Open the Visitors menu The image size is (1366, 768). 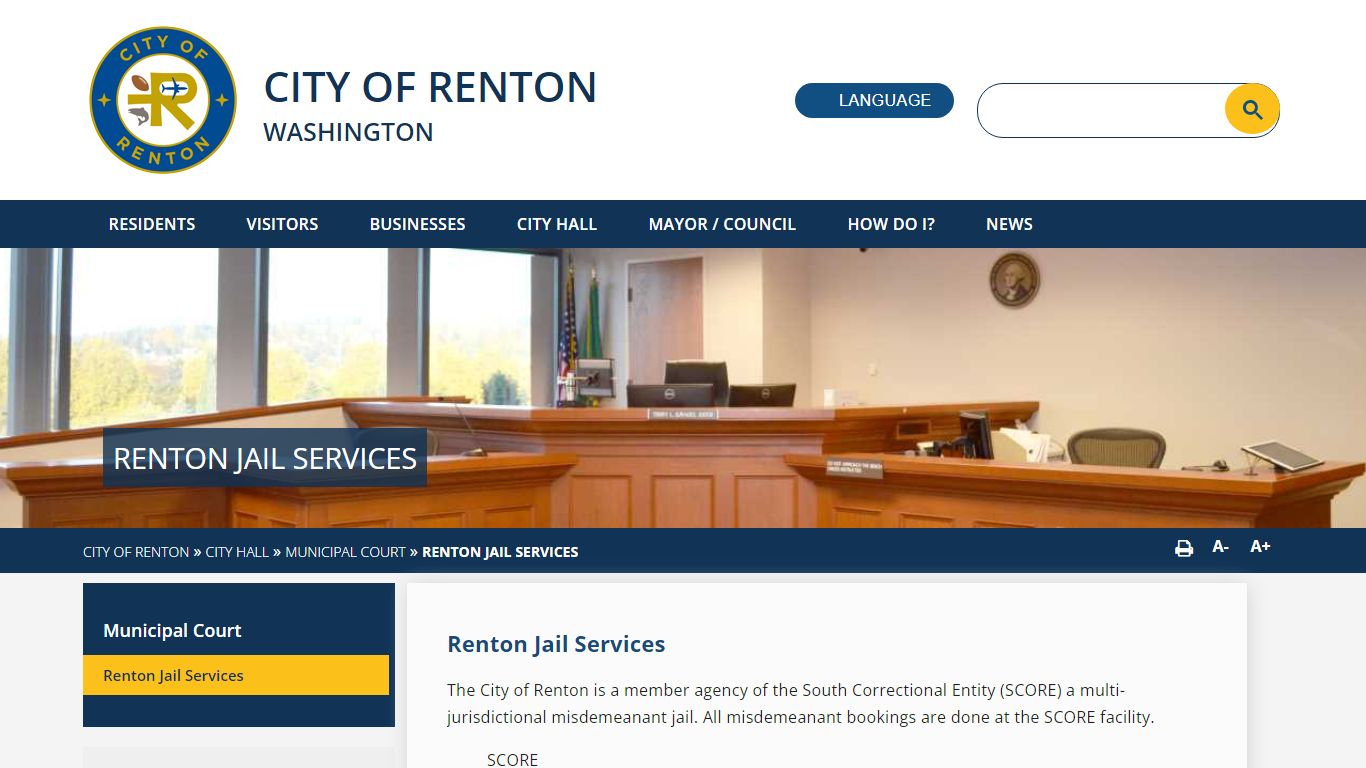282,224
